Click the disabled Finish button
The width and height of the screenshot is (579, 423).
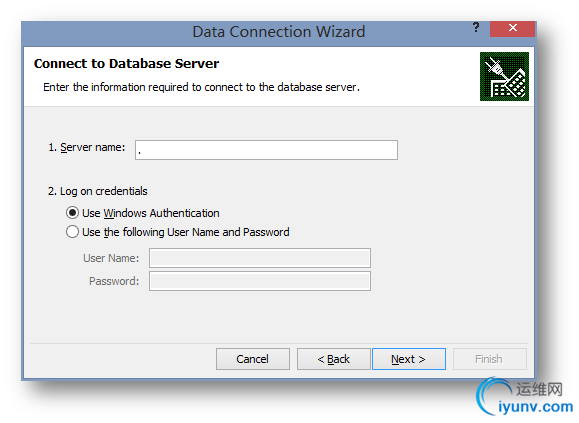point(489,359)
